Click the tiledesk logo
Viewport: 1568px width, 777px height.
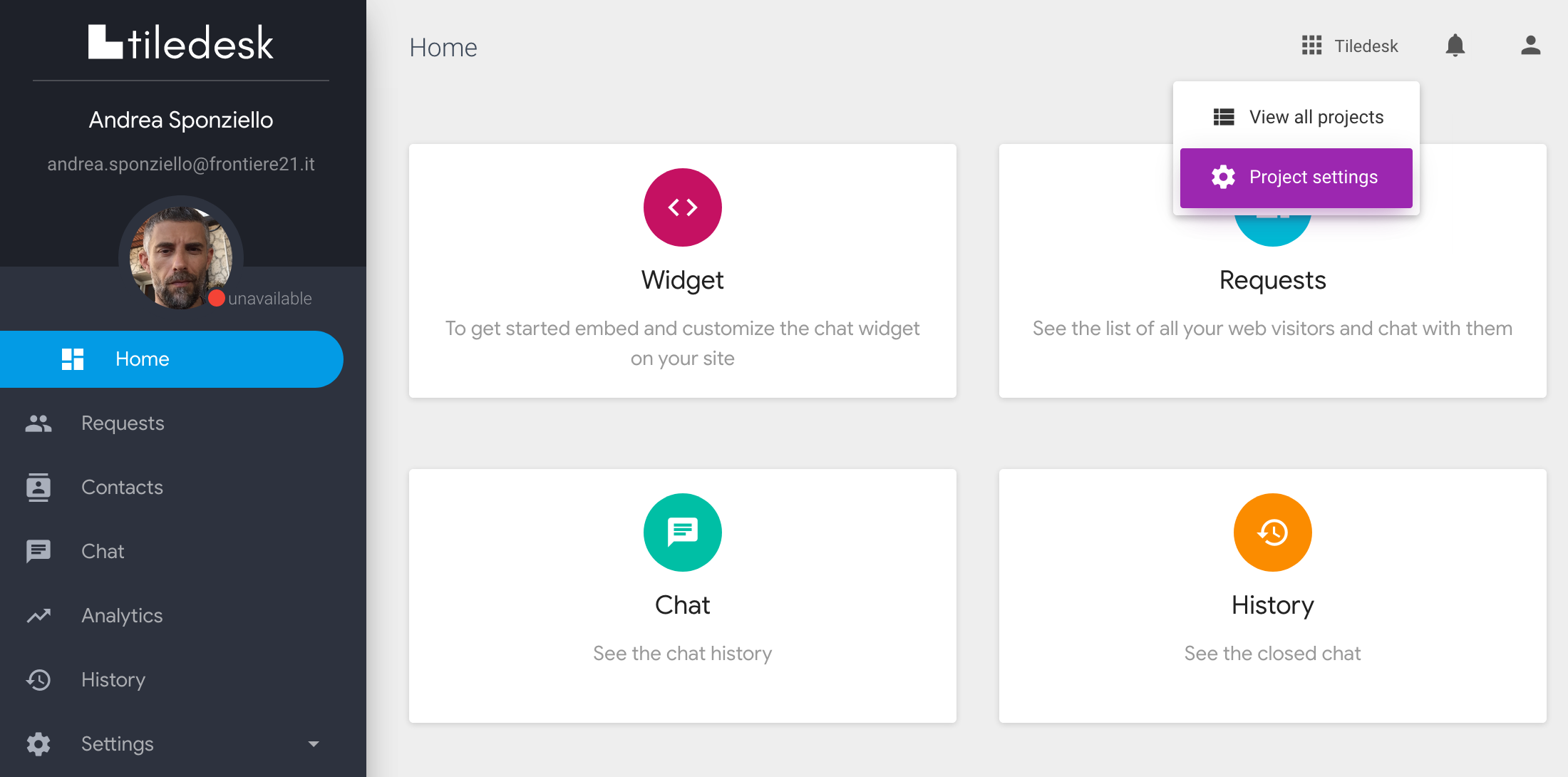180,43
